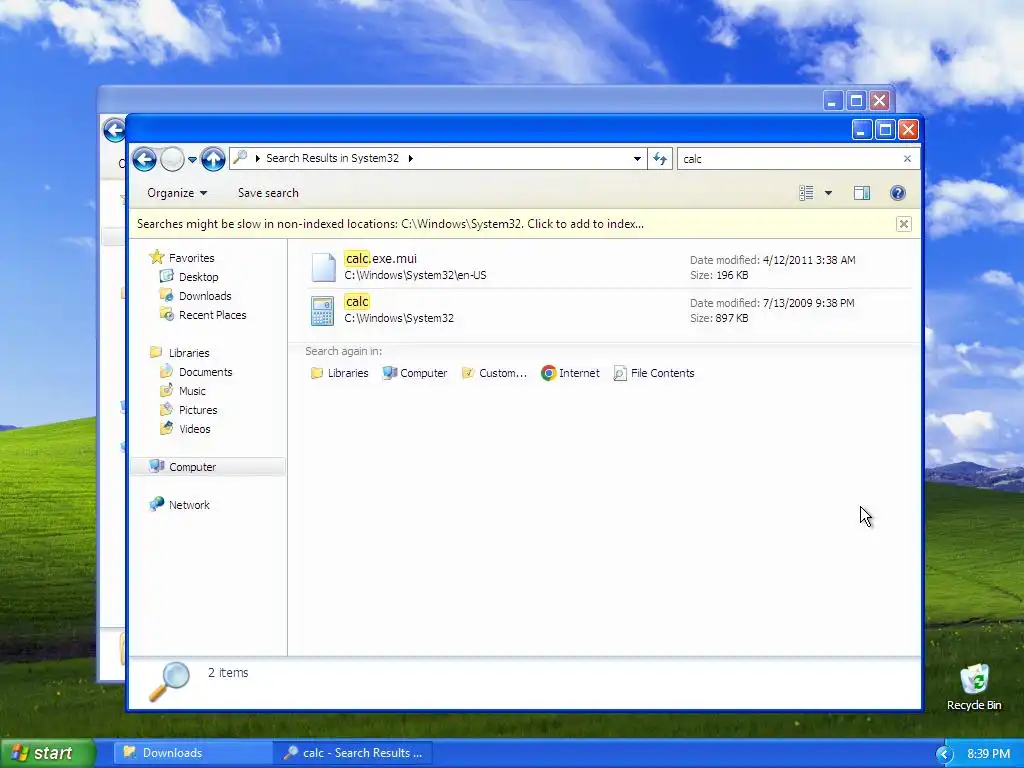Select the Recycle Bin desktop icon

(974, 688)
